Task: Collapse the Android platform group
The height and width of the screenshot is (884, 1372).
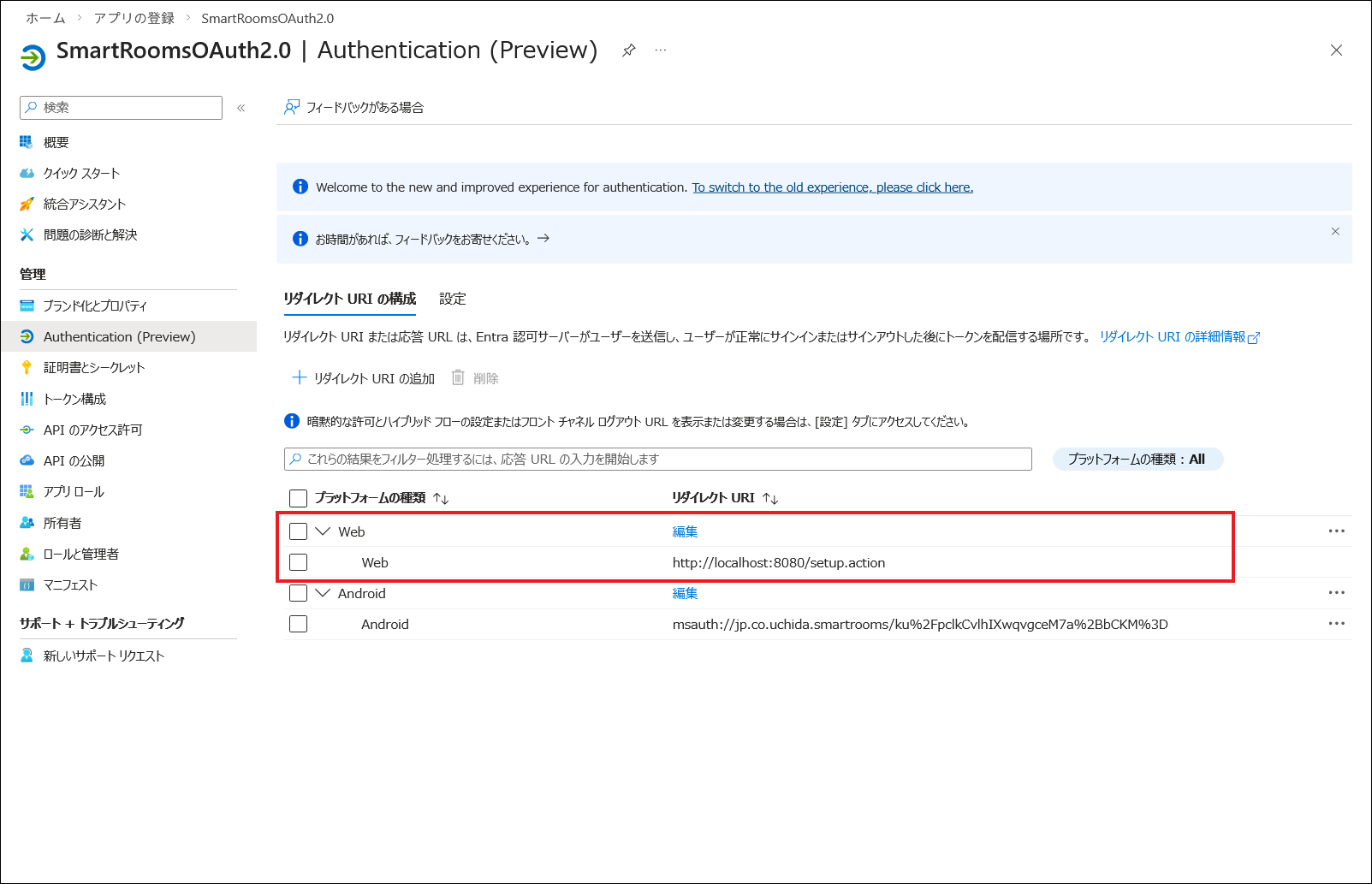Action: pos(323,593)
